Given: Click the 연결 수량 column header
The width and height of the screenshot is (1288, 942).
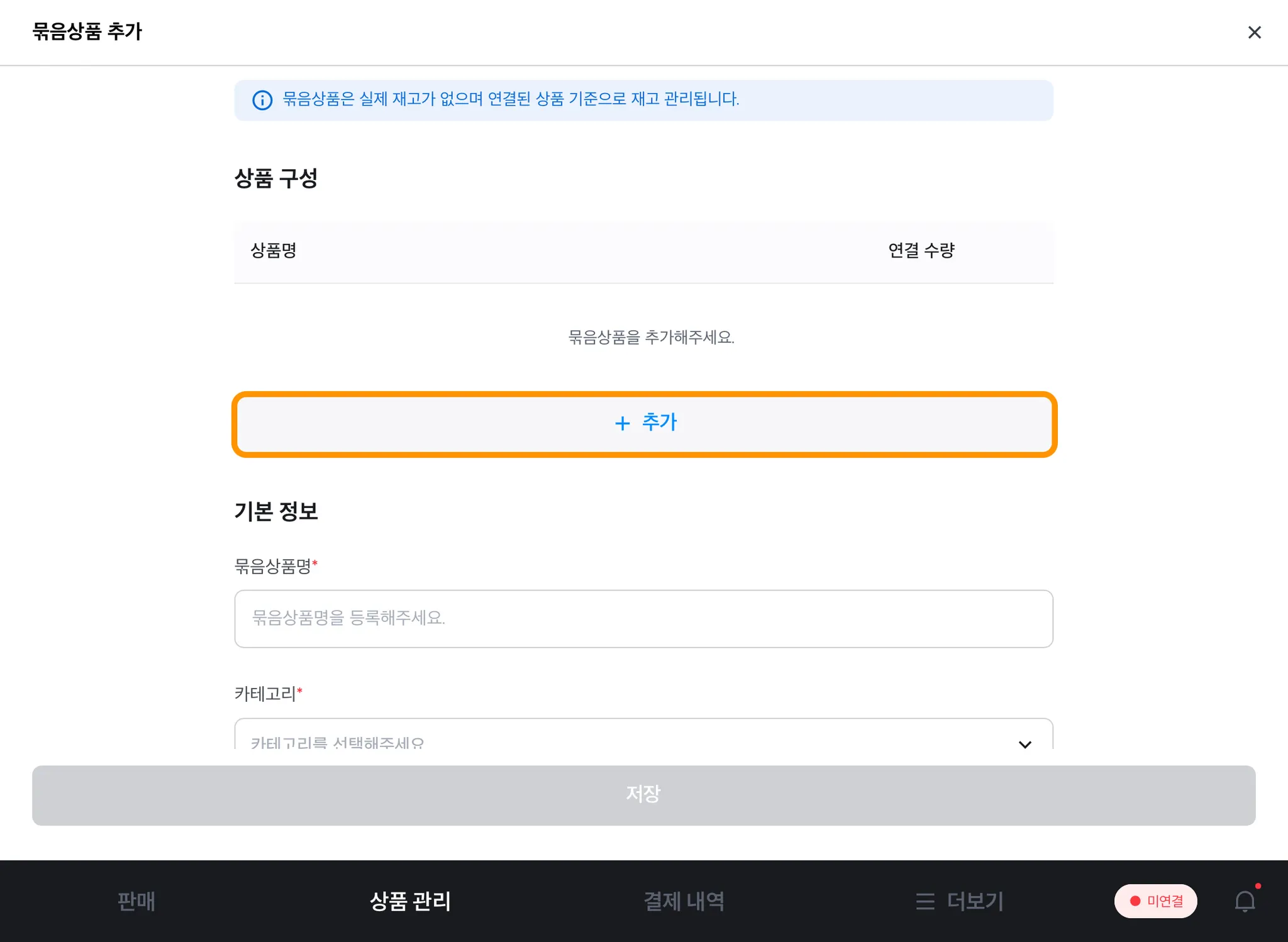Looking at the screenshot, I should click(921, 251).
